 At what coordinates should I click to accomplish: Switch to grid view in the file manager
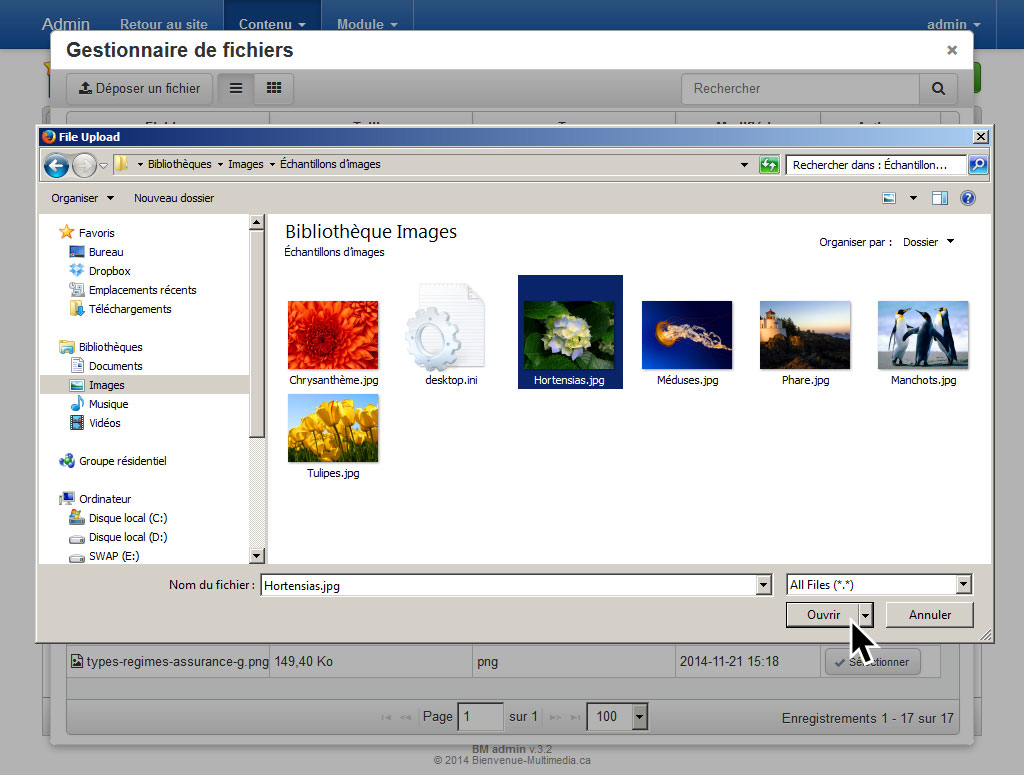click(x=273, y=89)
